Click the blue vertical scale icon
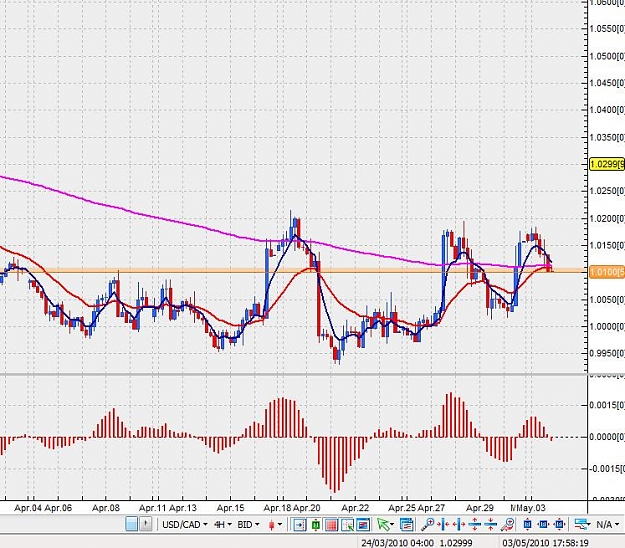This screenshot has height=548, width=625. [528, 524]
